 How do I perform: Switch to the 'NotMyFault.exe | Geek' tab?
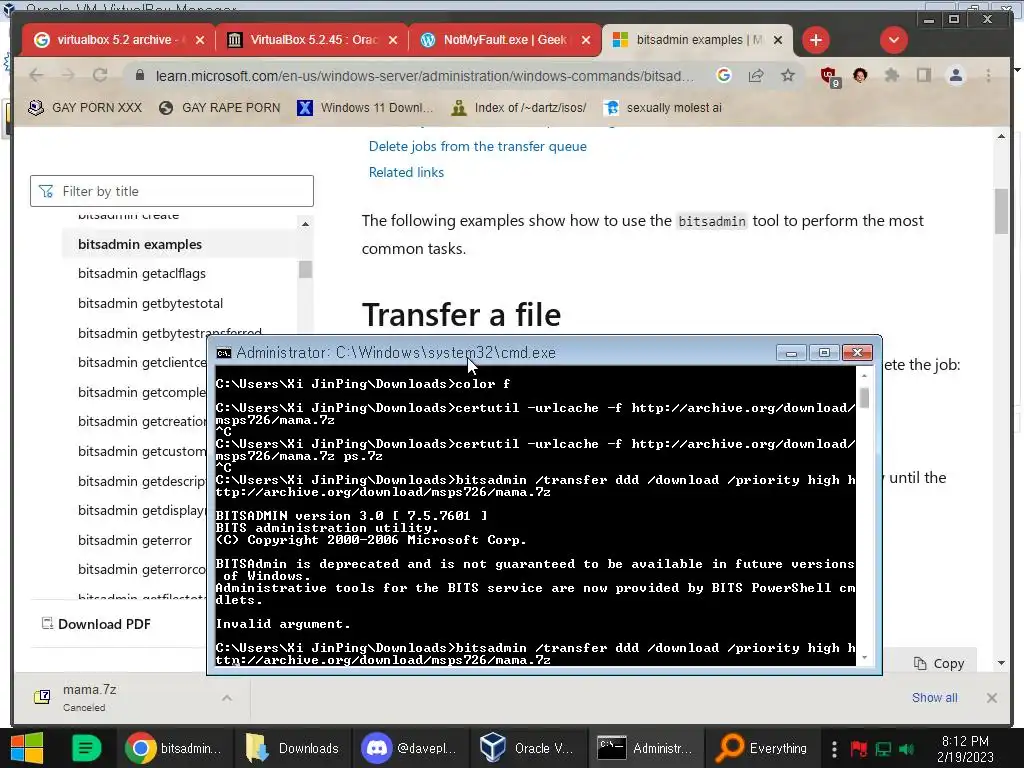coord(505,40)
